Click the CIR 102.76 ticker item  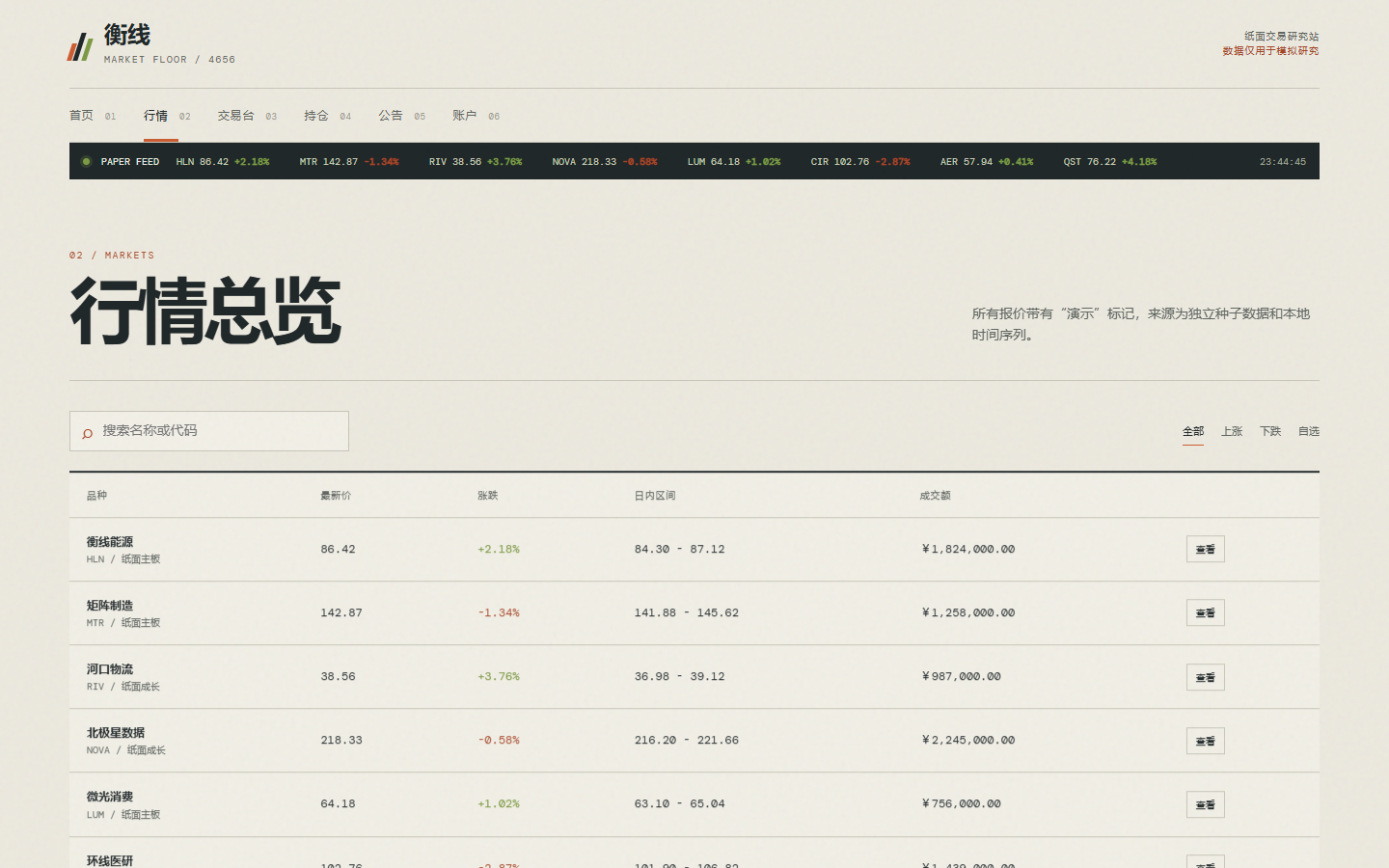860,162
